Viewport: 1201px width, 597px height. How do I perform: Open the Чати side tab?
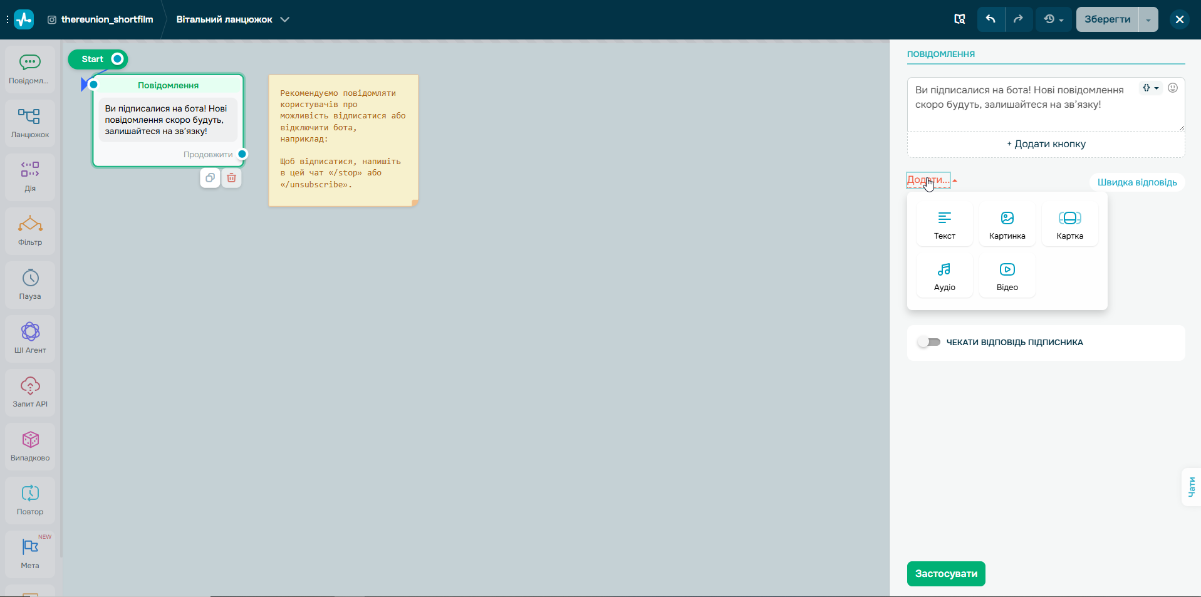(1191, 487)
